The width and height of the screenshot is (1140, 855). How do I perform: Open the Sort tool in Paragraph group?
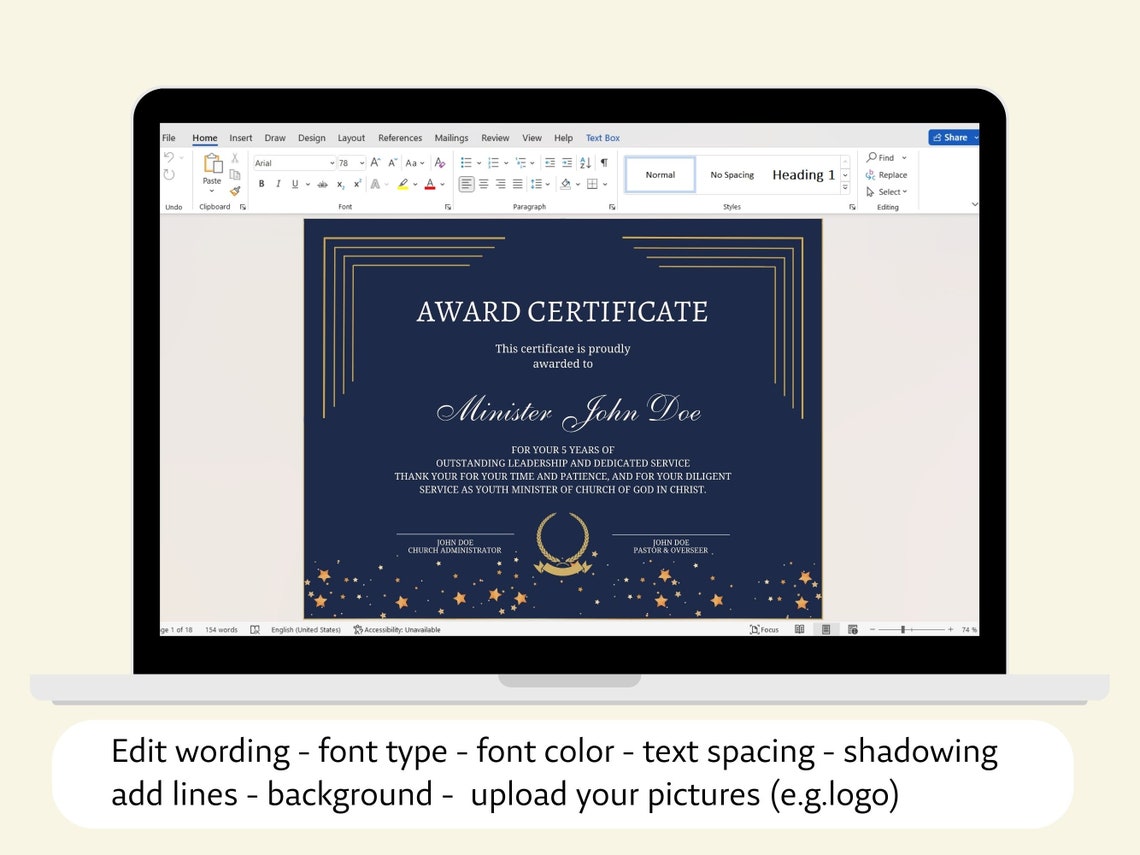point(584,163)
